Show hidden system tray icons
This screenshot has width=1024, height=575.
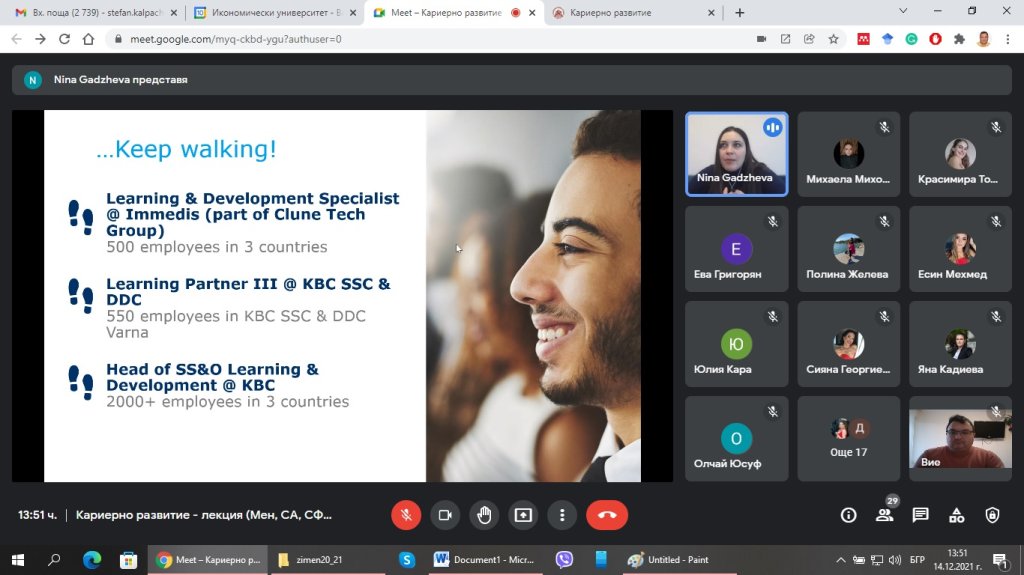(840, 560)
